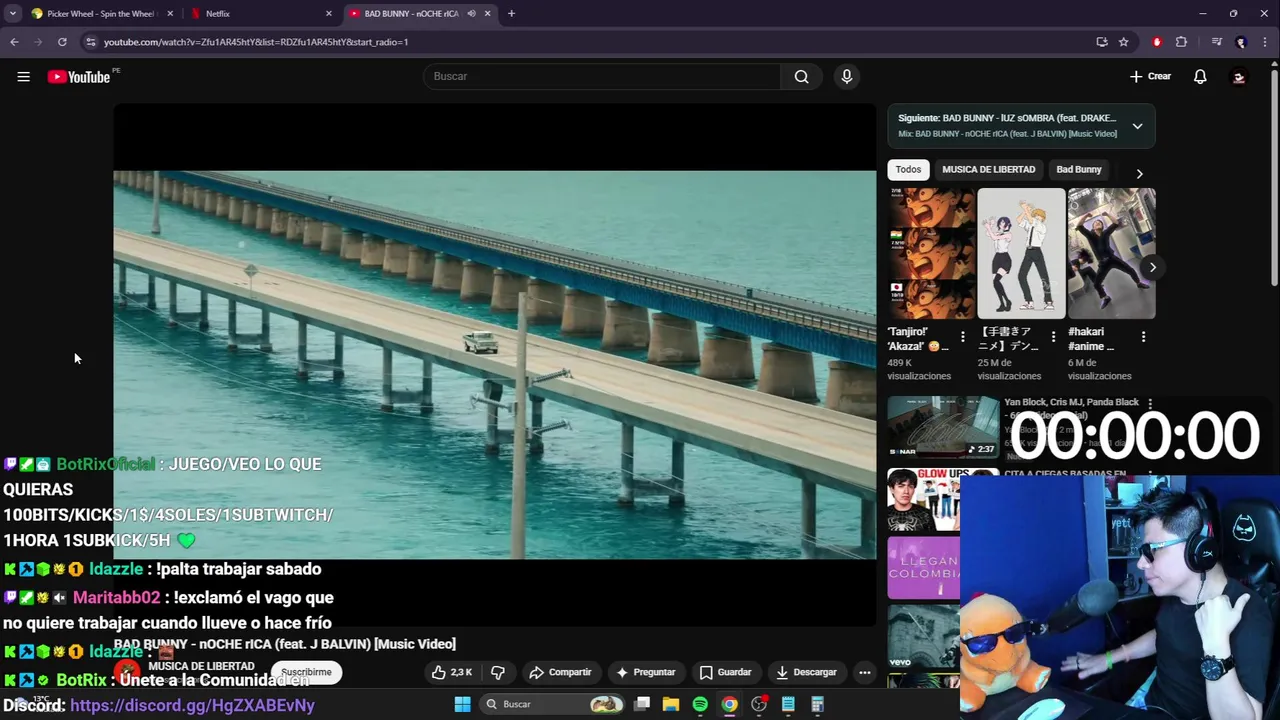Open the LLEGAN COLOMBIA video thumbnail
The image size is (1280, 720).
coord(924,568)
